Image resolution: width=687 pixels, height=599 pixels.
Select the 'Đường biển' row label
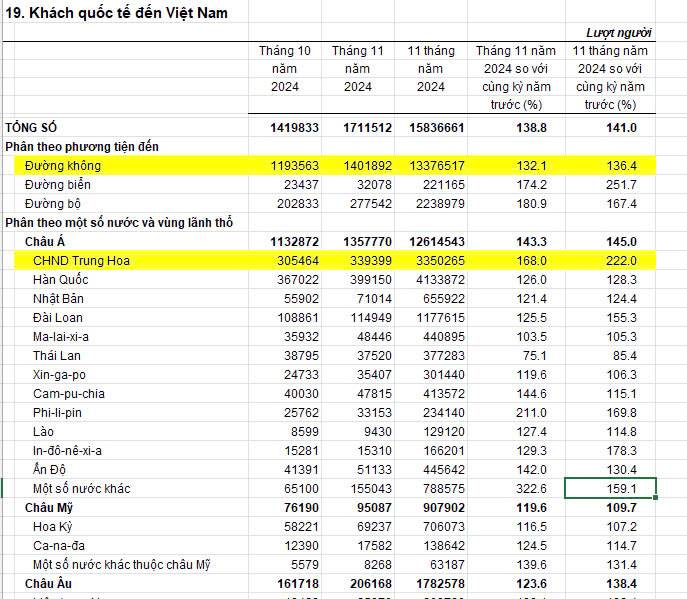[x=58, y=184]
